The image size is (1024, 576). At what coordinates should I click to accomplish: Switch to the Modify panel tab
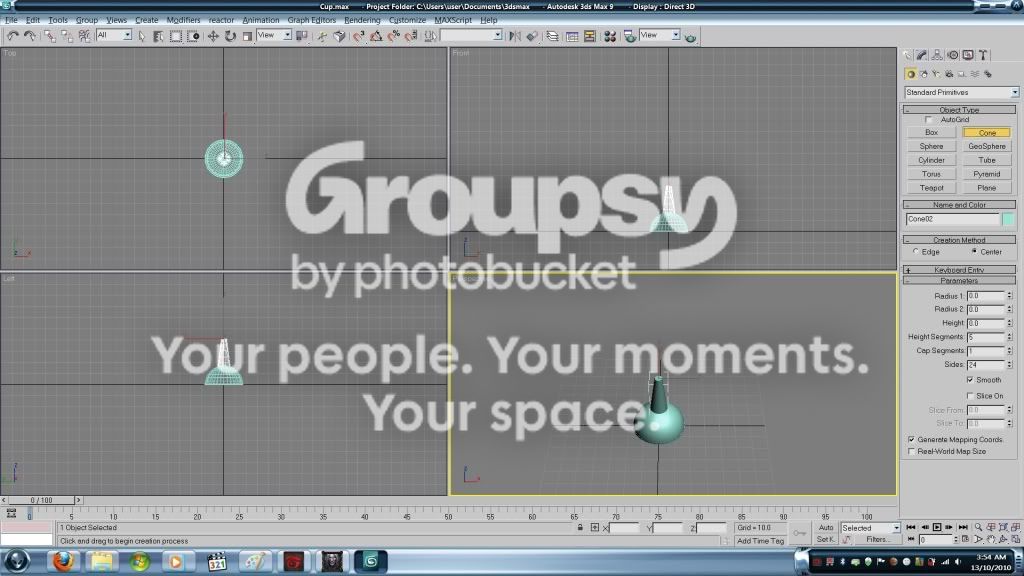tap(921, 56)
